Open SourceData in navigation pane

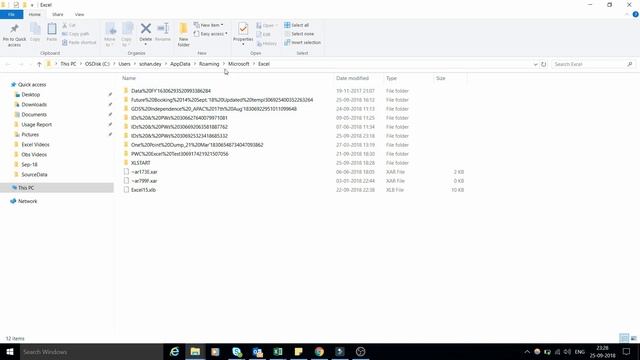pyautogui.click(x=34, y=174)
